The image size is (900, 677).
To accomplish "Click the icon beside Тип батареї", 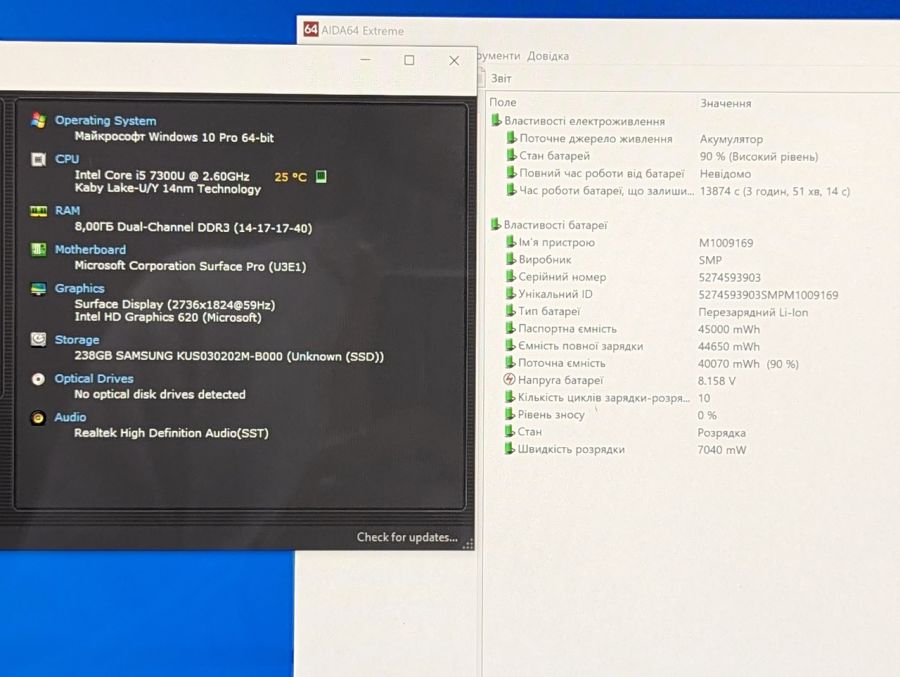I will pyautogui.click(x=510, y=311).
